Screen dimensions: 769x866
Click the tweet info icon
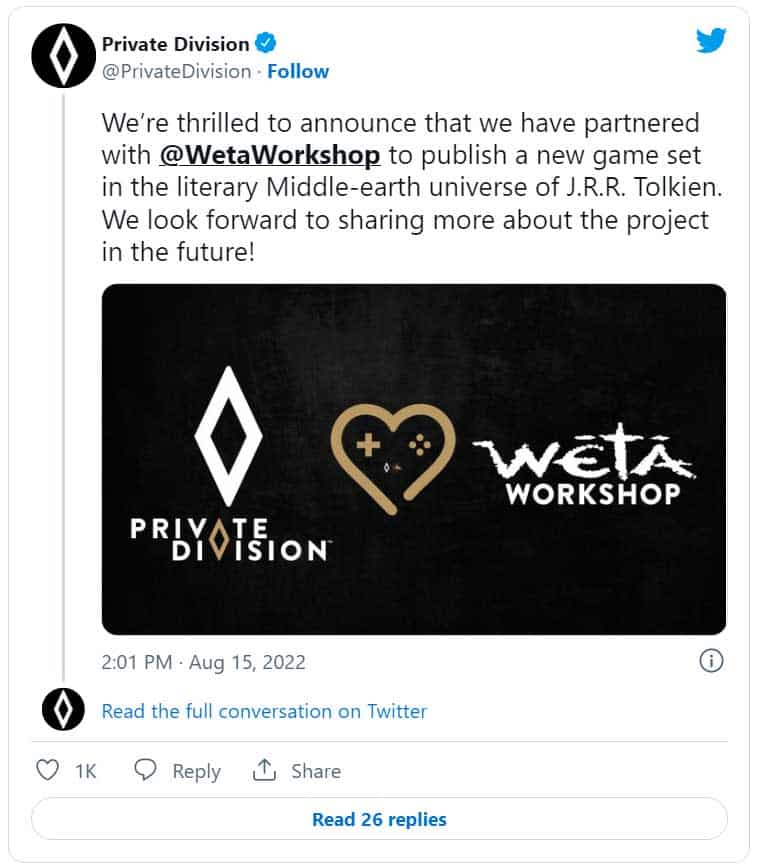pos(710,661)
